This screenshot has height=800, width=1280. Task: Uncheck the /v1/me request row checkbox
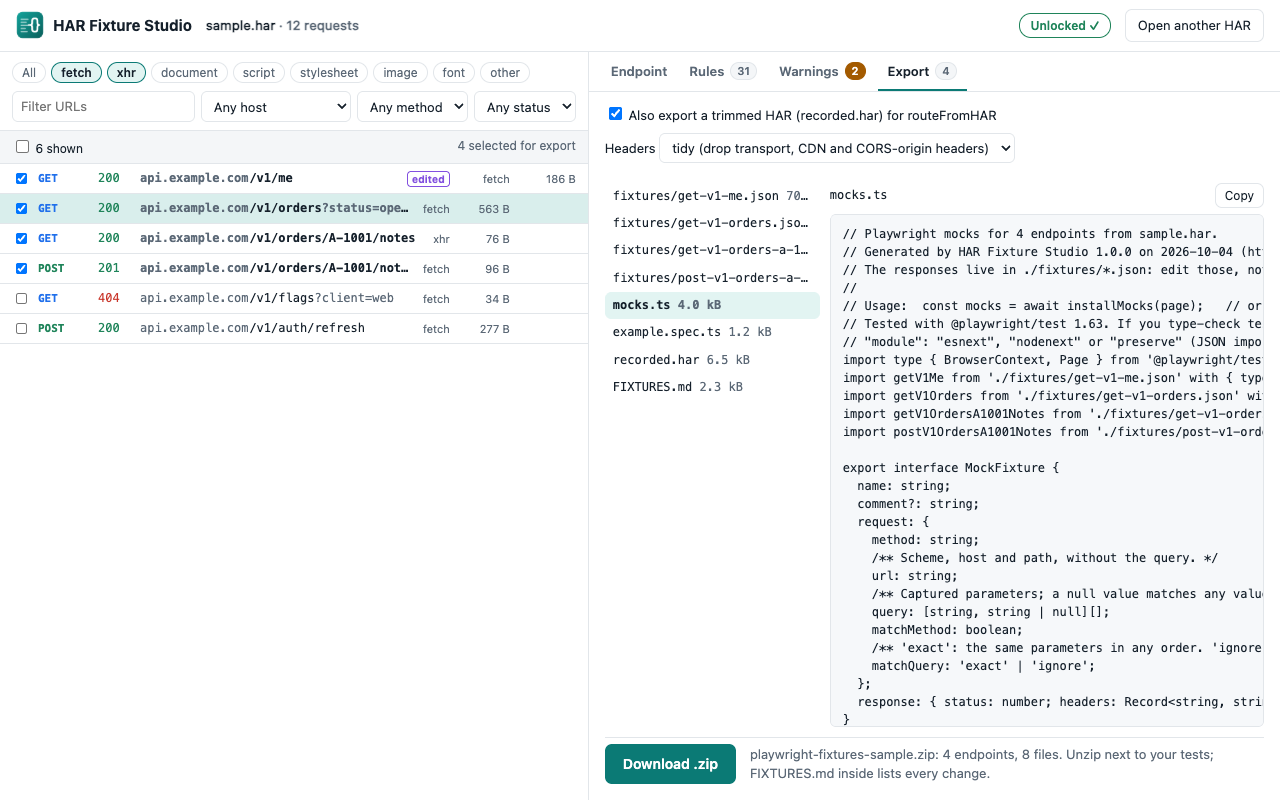point(22,178)
